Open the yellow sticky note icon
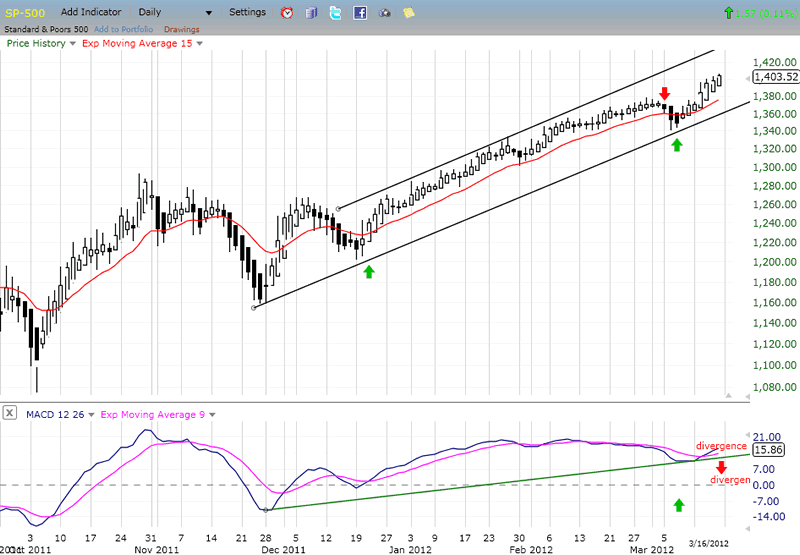The height and width of the screenshot is (555, 800). (x=409, y=13)
